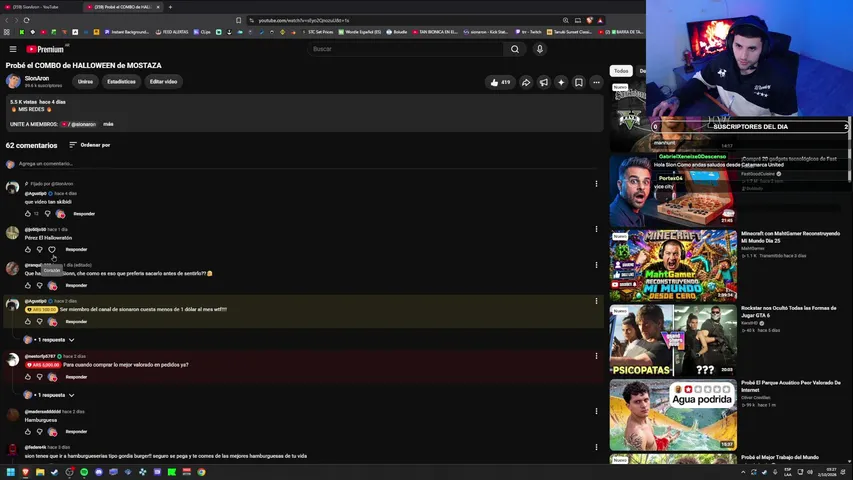Switch to the SionAron - YouTube tab
This screenshot has width=853, height=480.
[41, 7]
